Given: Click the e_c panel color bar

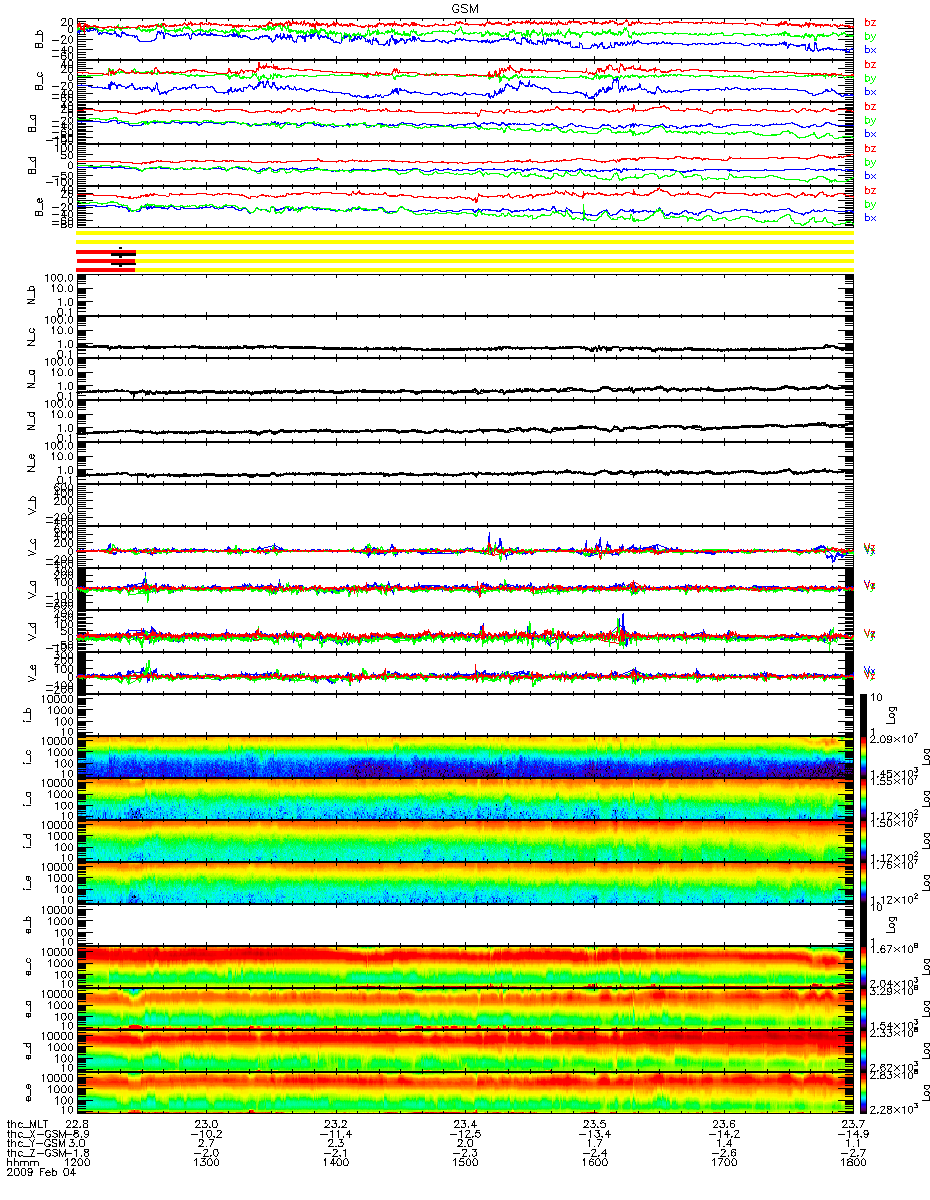Looking at the screenshot, I should pyautogui.click(x=864, y=967).
